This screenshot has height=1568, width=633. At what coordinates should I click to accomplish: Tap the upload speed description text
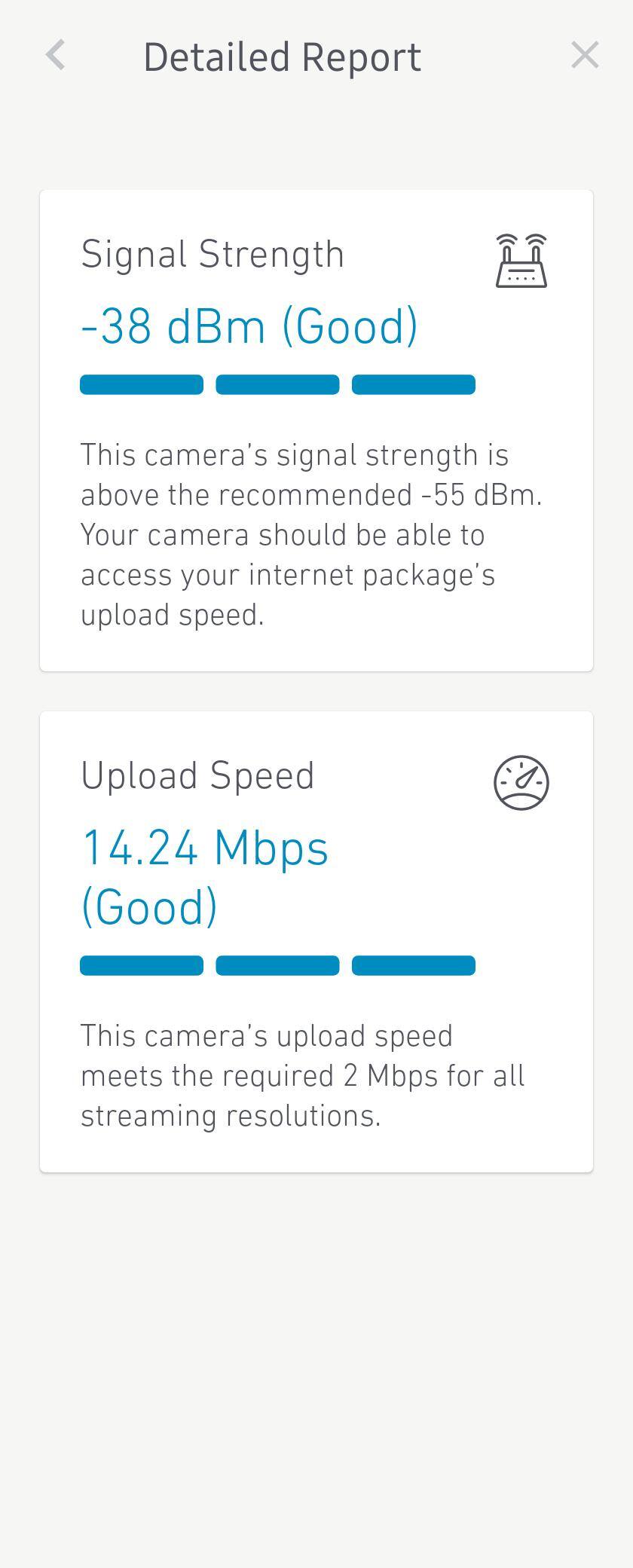[x=301, y=1076]
